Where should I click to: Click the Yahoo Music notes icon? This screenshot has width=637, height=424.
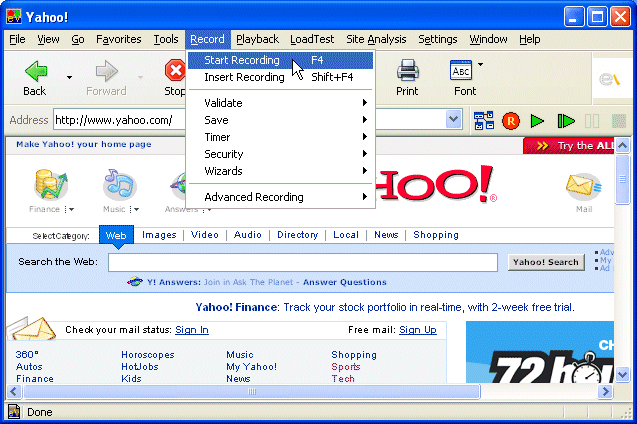click(119, 185)
